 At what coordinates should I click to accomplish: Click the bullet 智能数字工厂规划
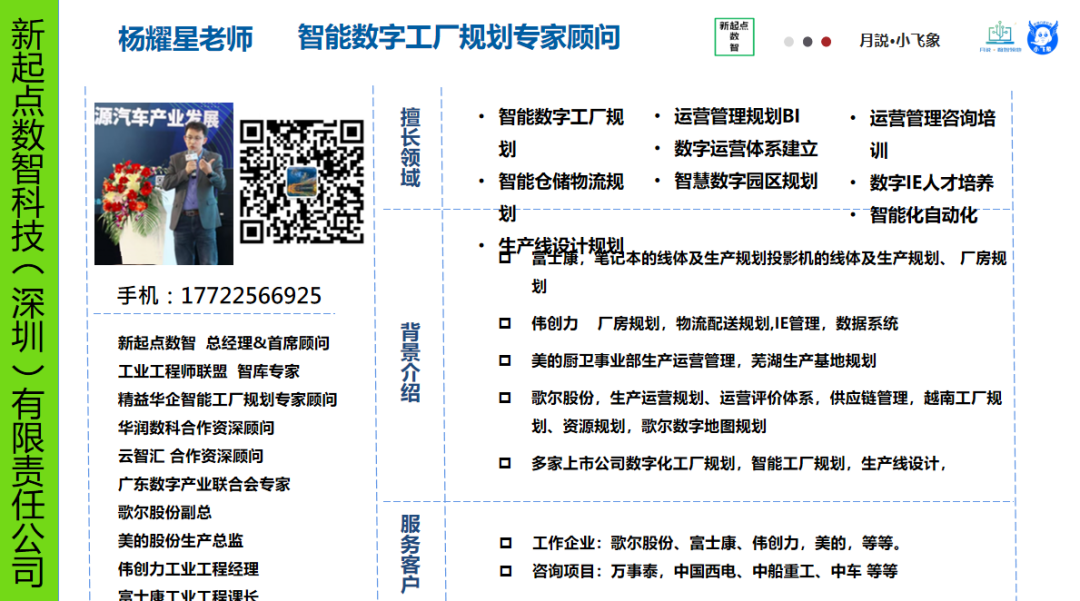click(561, 133)
